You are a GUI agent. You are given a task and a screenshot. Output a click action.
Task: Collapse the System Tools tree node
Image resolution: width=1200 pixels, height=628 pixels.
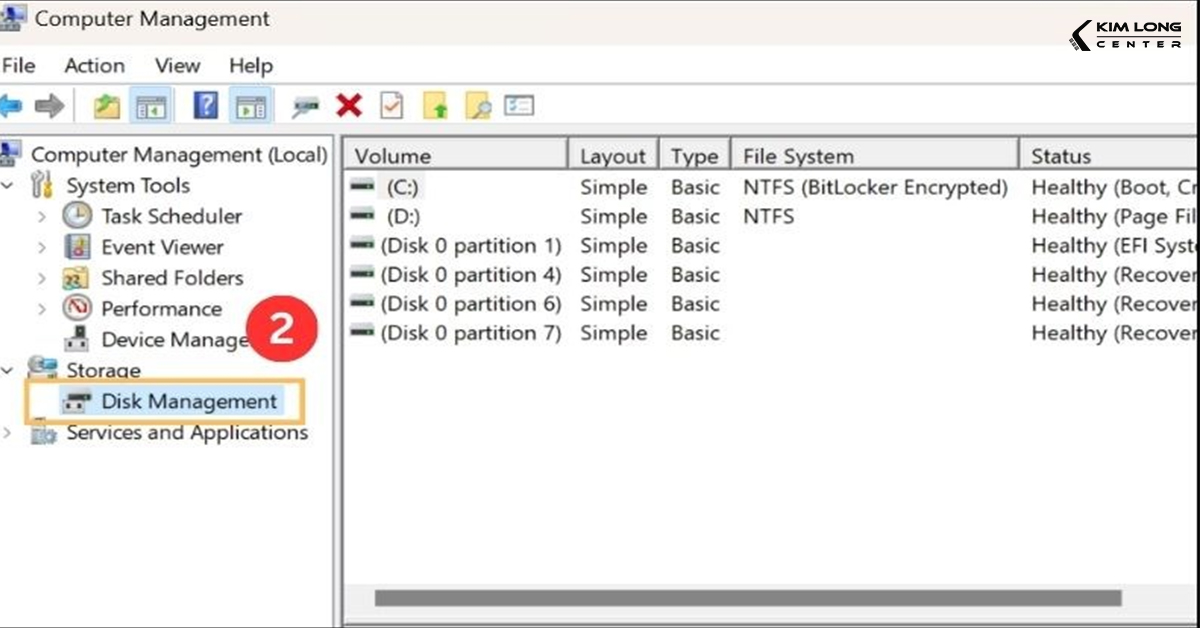tap(9, 186)
